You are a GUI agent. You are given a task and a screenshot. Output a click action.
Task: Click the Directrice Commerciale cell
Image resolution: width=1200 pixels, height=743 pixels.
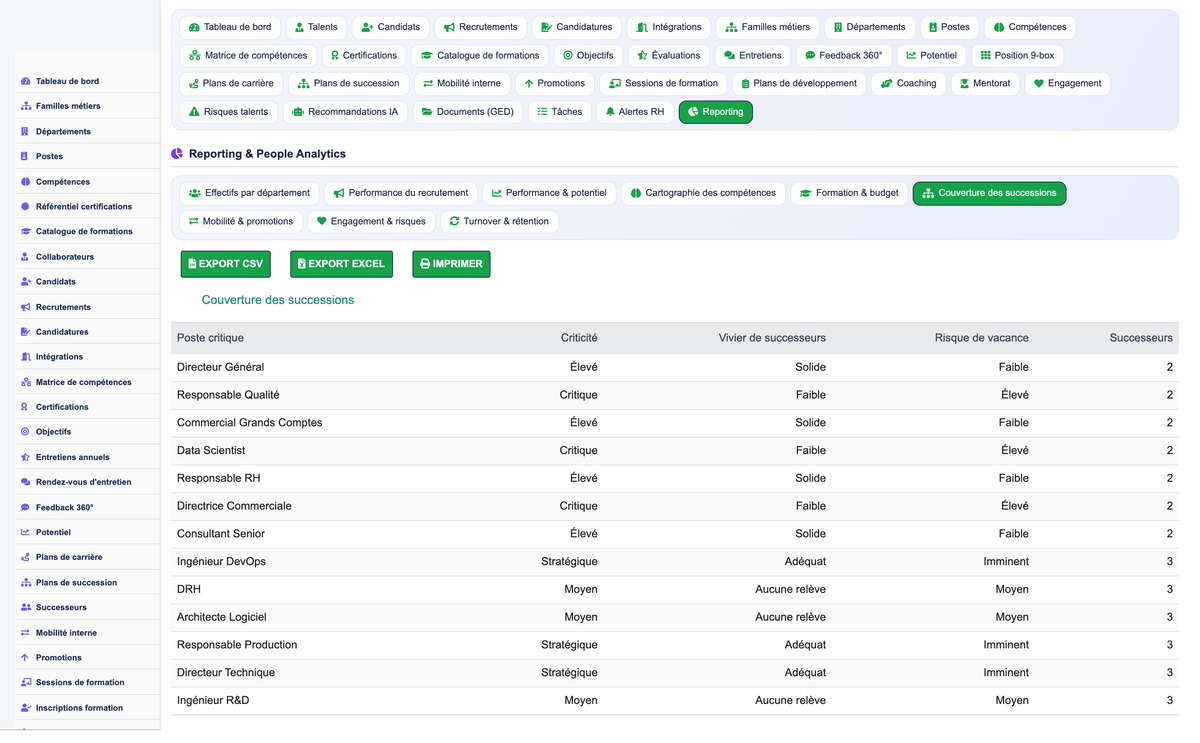tap(234, 506)
